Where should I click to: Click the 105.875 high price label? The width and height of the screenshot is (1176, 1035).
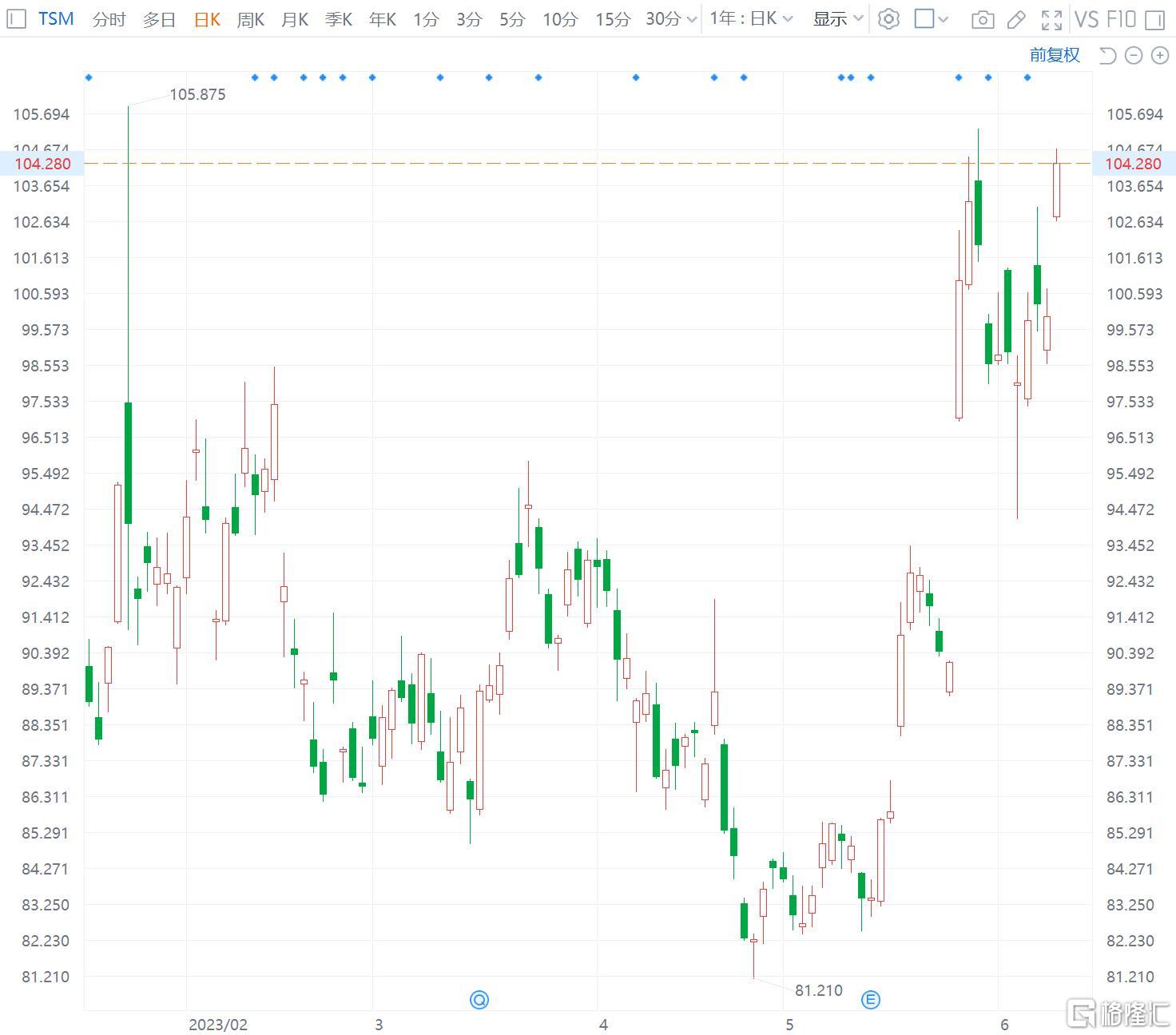coord(197,94)
